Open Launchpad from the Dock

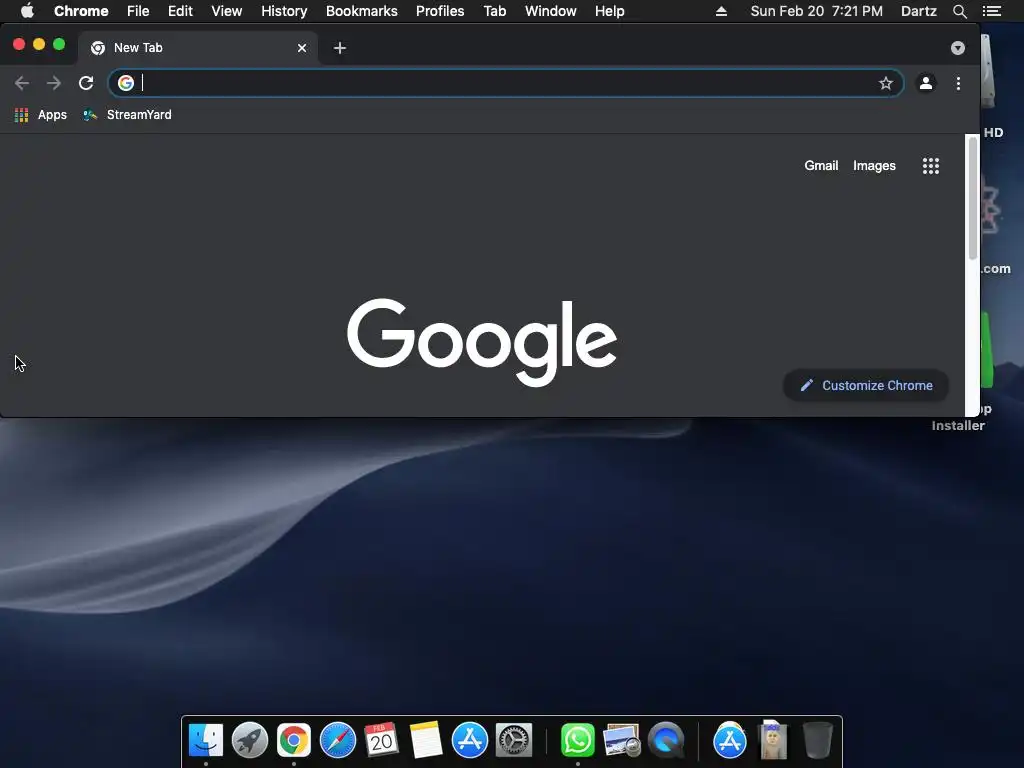249,740
